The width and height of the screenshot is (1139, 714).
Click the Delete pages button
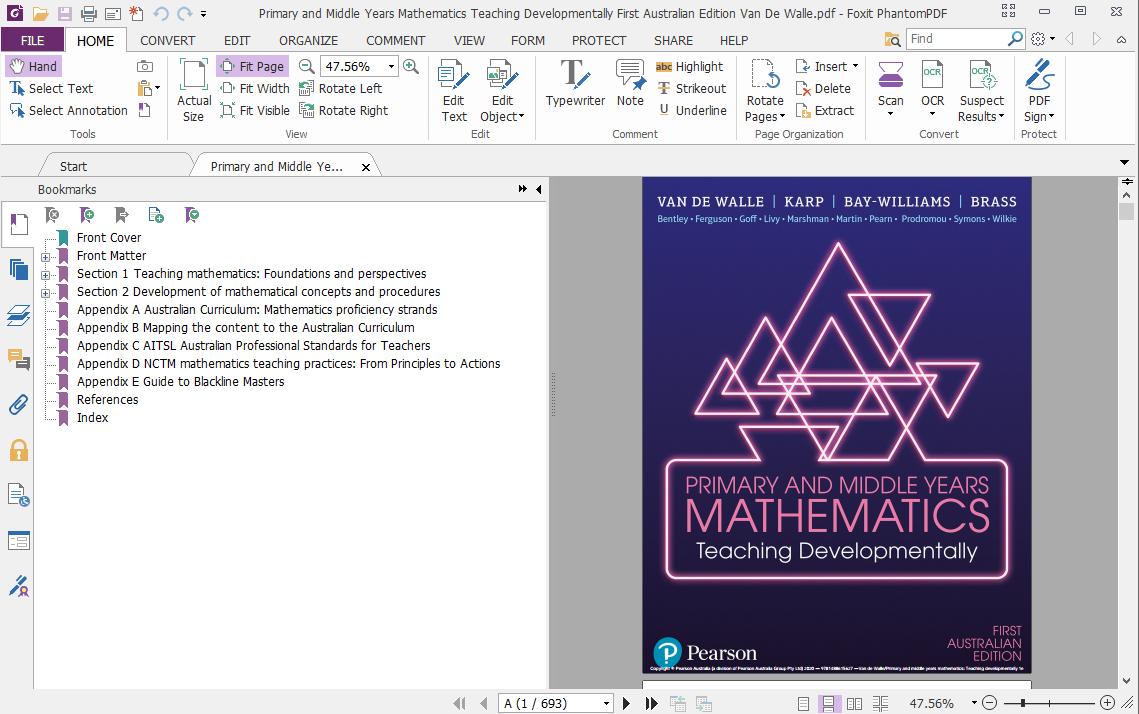tap(823, 88)
